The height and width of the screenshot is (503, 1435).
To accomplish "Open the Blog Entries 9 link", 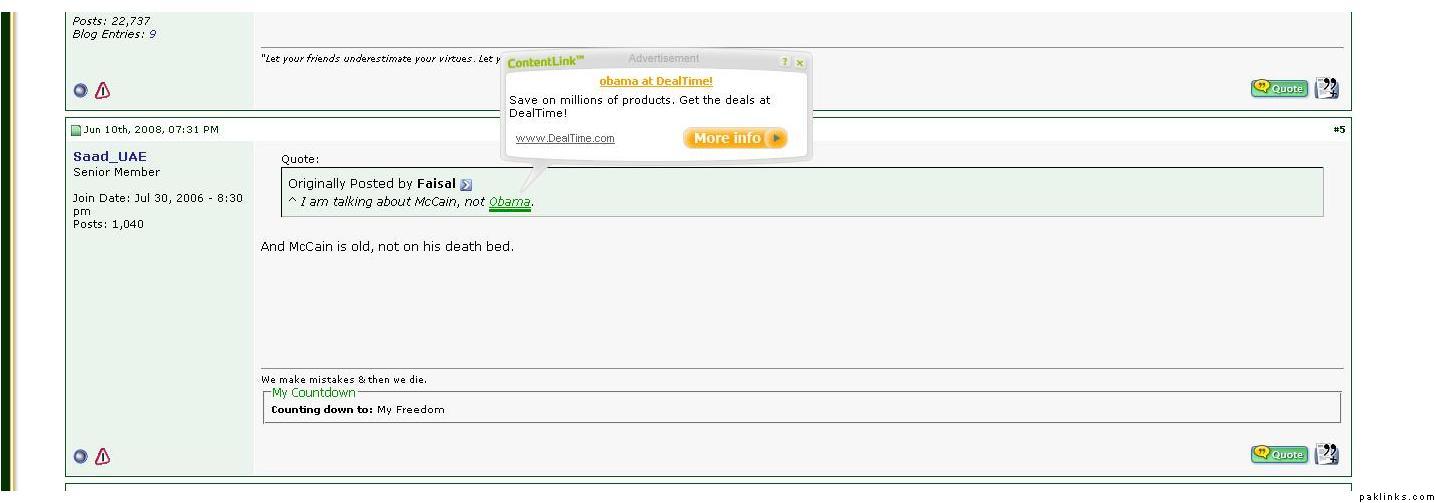I will pos(152,34).
